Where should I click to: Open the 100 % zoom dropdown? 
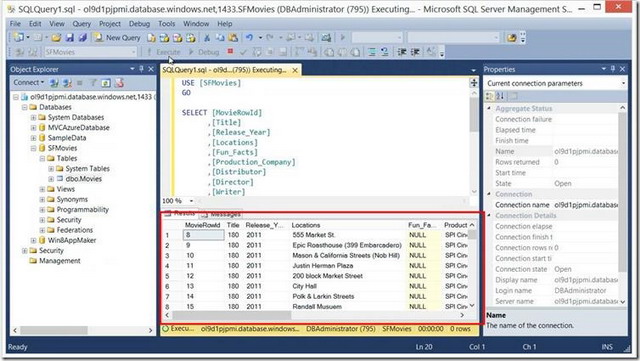[191, 201]
